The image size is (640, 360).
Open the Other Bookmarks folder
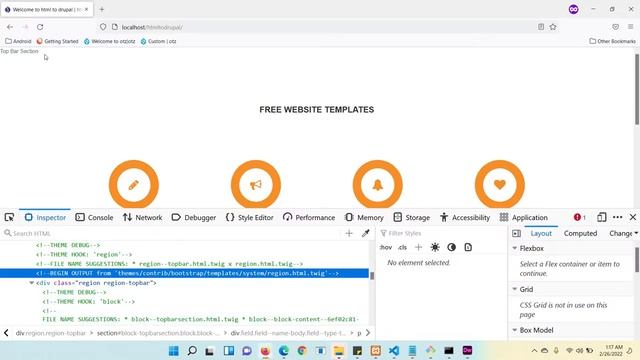click(613, 41)
